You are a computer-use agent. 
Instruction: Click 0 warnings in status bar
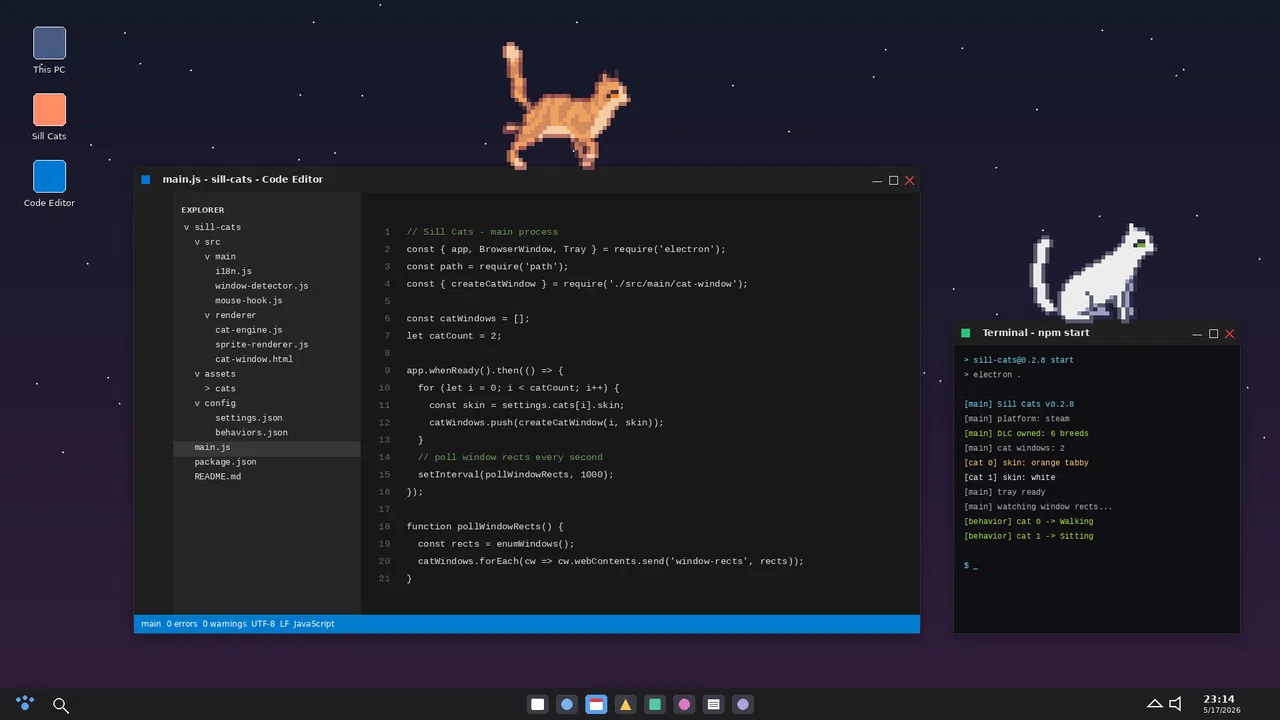(x=224, y=624)
